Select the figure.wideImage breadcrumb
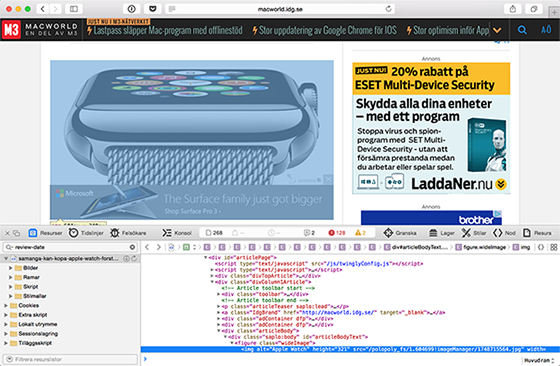The width and height of the screenshot is (560, 366). point(481,247)
